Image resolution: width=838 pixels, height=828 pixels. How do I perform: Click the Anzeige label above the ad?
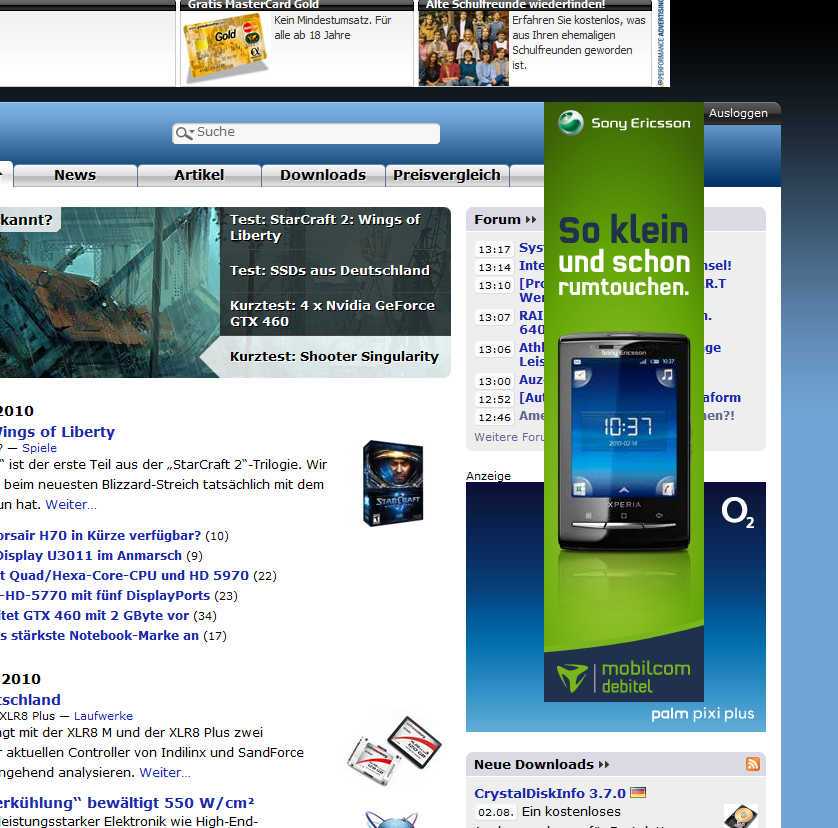tap(488, 476)
